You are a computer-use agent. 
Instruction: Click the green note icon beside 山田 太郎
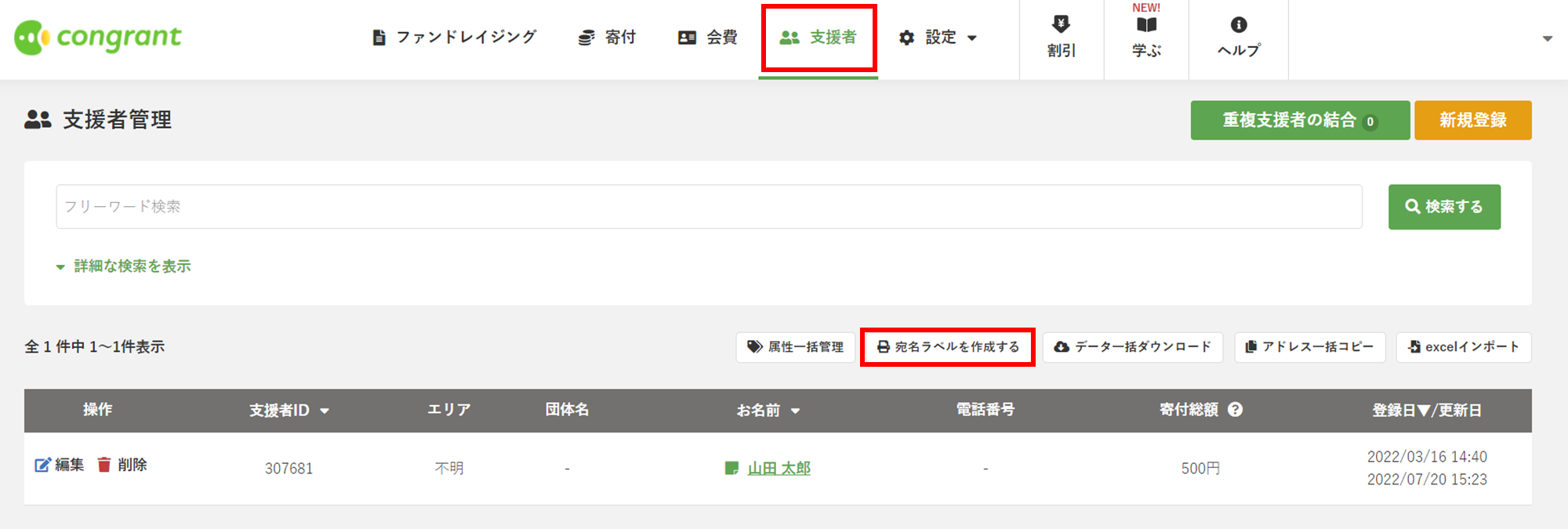[x=731, y=468]
